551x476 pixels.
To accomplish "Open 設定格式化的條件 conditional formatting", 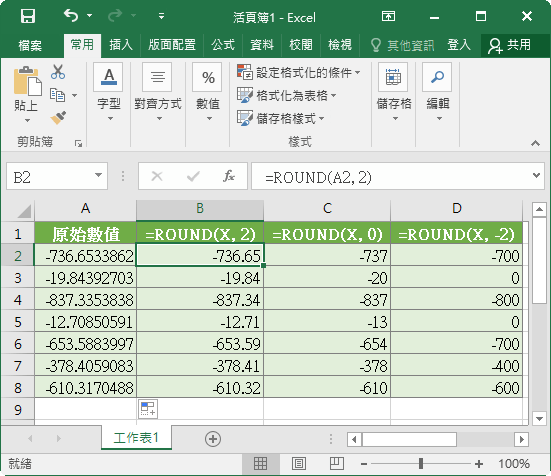I will (299, 72).
